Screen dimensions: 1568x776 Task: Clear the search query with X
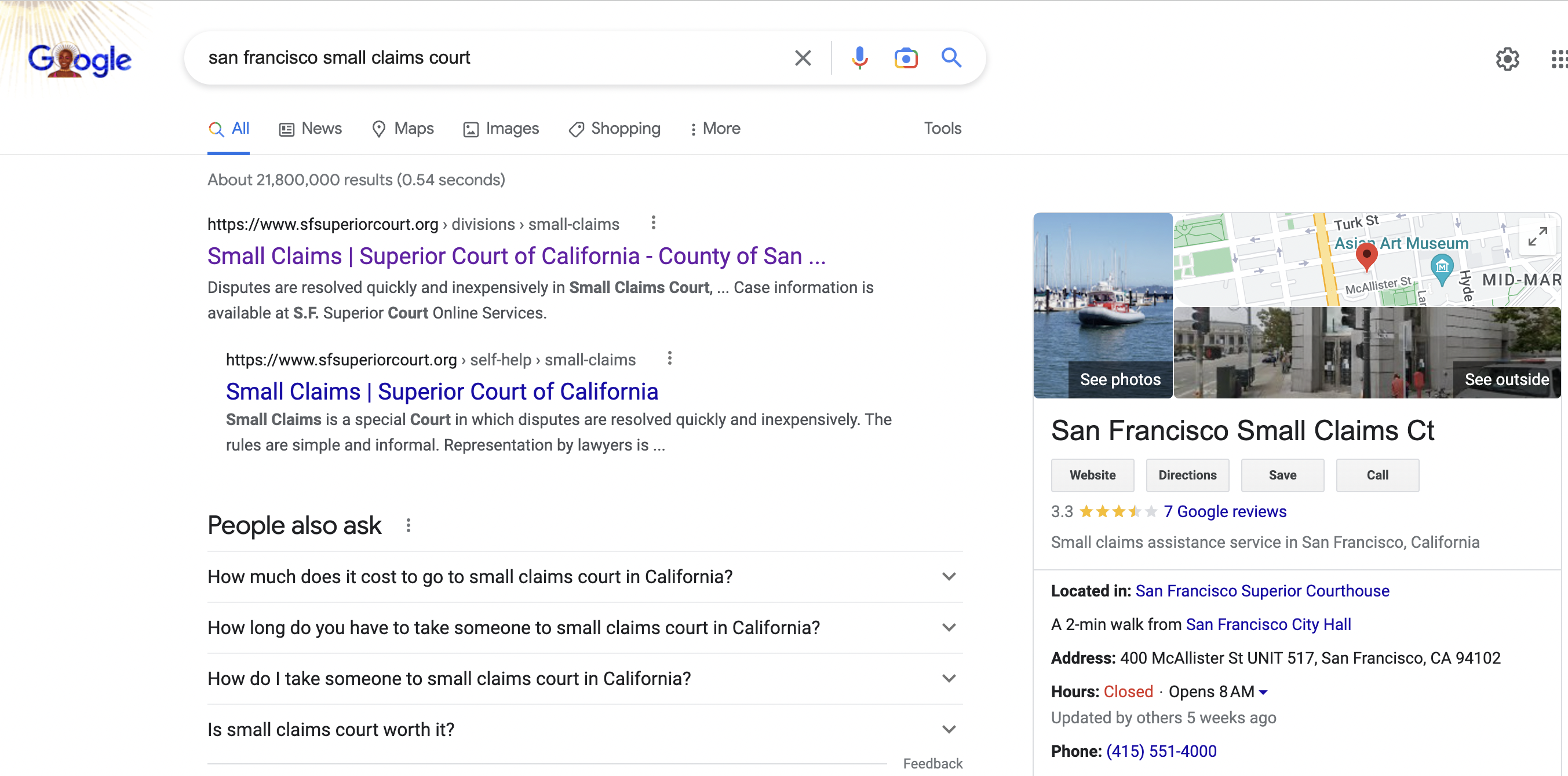click(x=803, y=58)
